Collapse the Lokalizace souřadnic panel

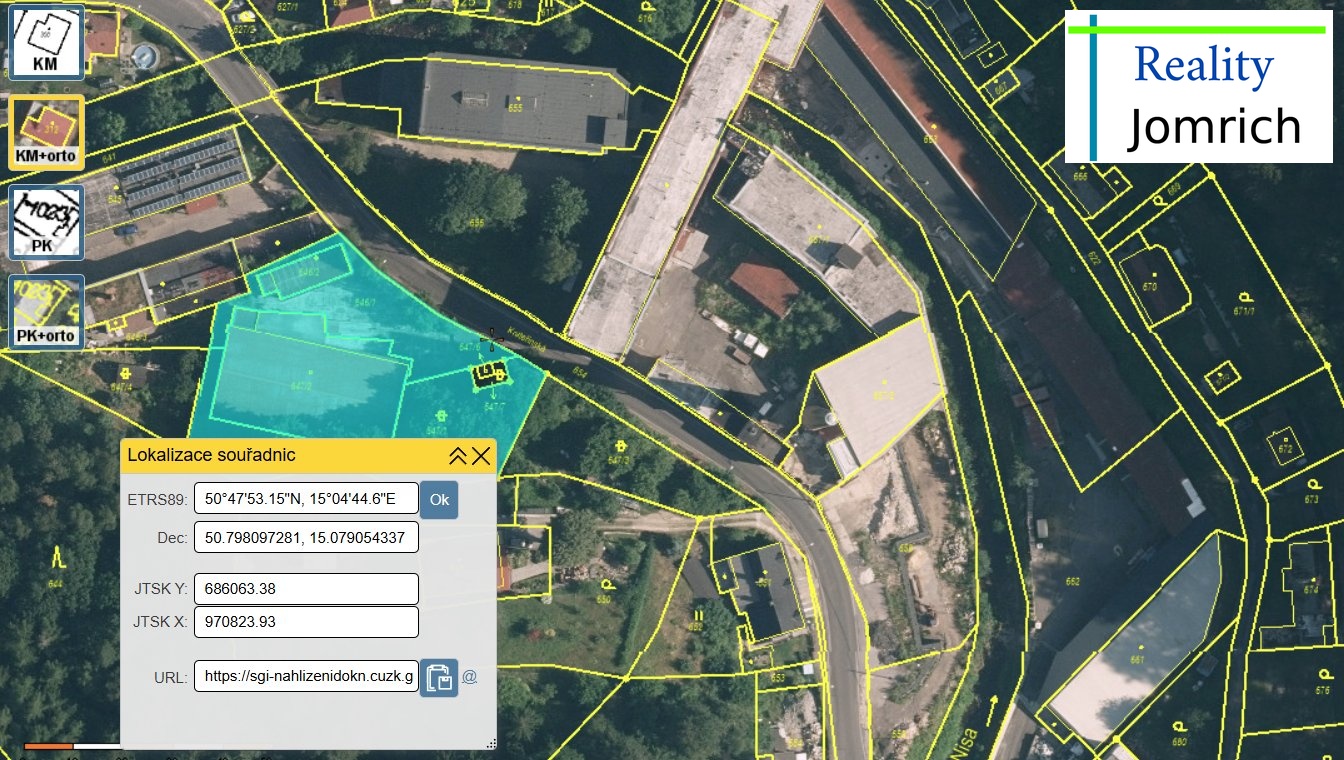tap(459, 455)
